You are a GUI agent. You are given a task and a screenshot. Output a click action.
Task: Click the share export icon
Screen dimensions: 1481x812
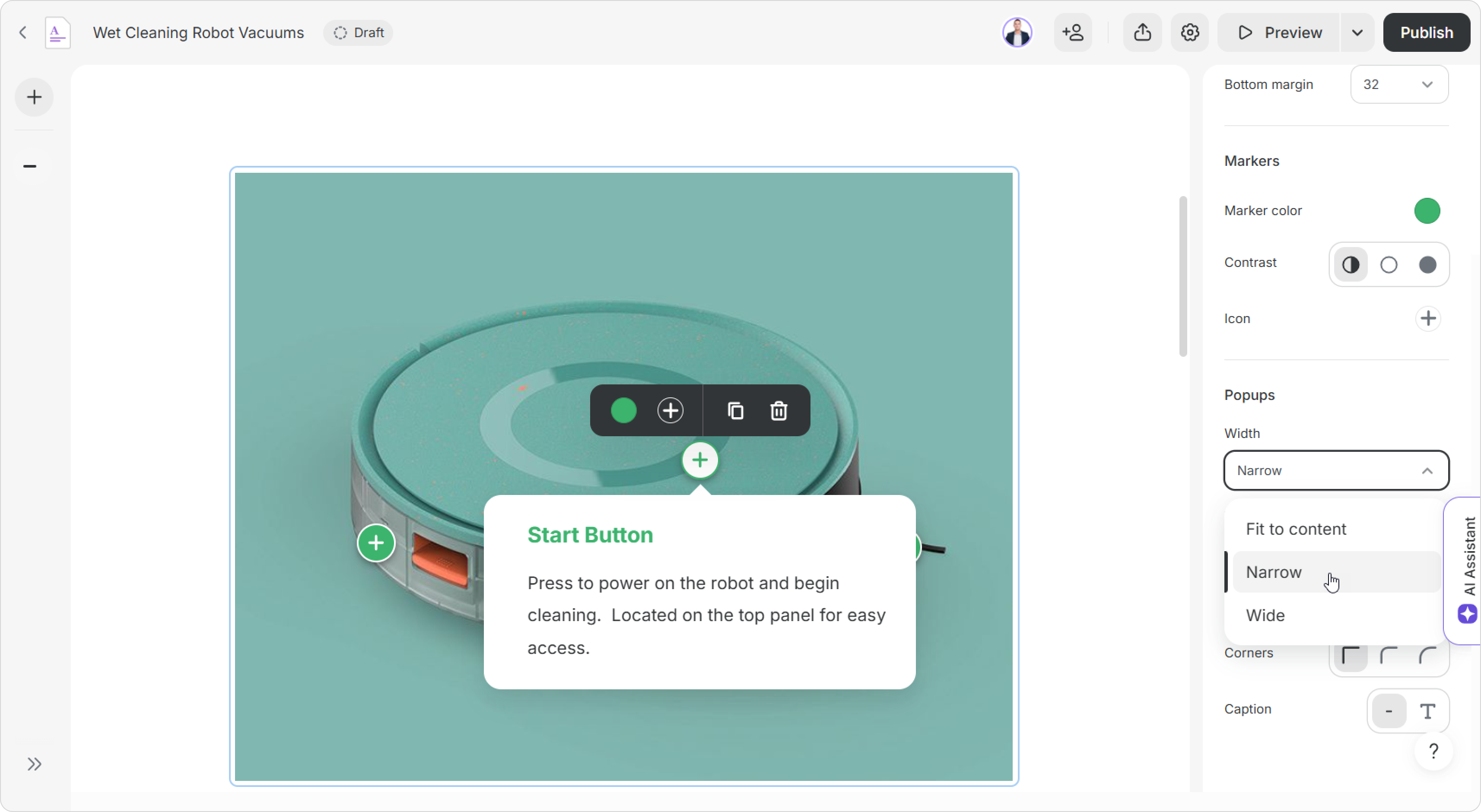[x=1142, y=33]
